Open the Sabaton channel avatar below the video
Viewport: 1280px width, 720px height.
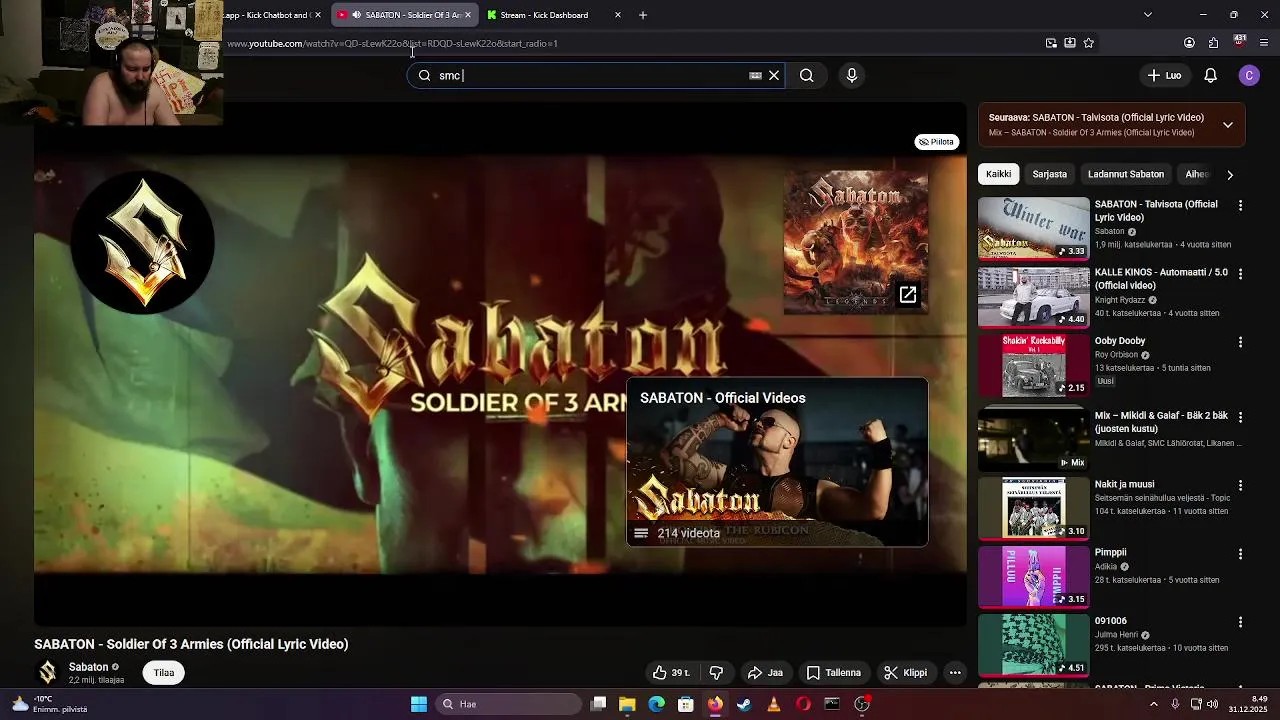coord(47,673)
